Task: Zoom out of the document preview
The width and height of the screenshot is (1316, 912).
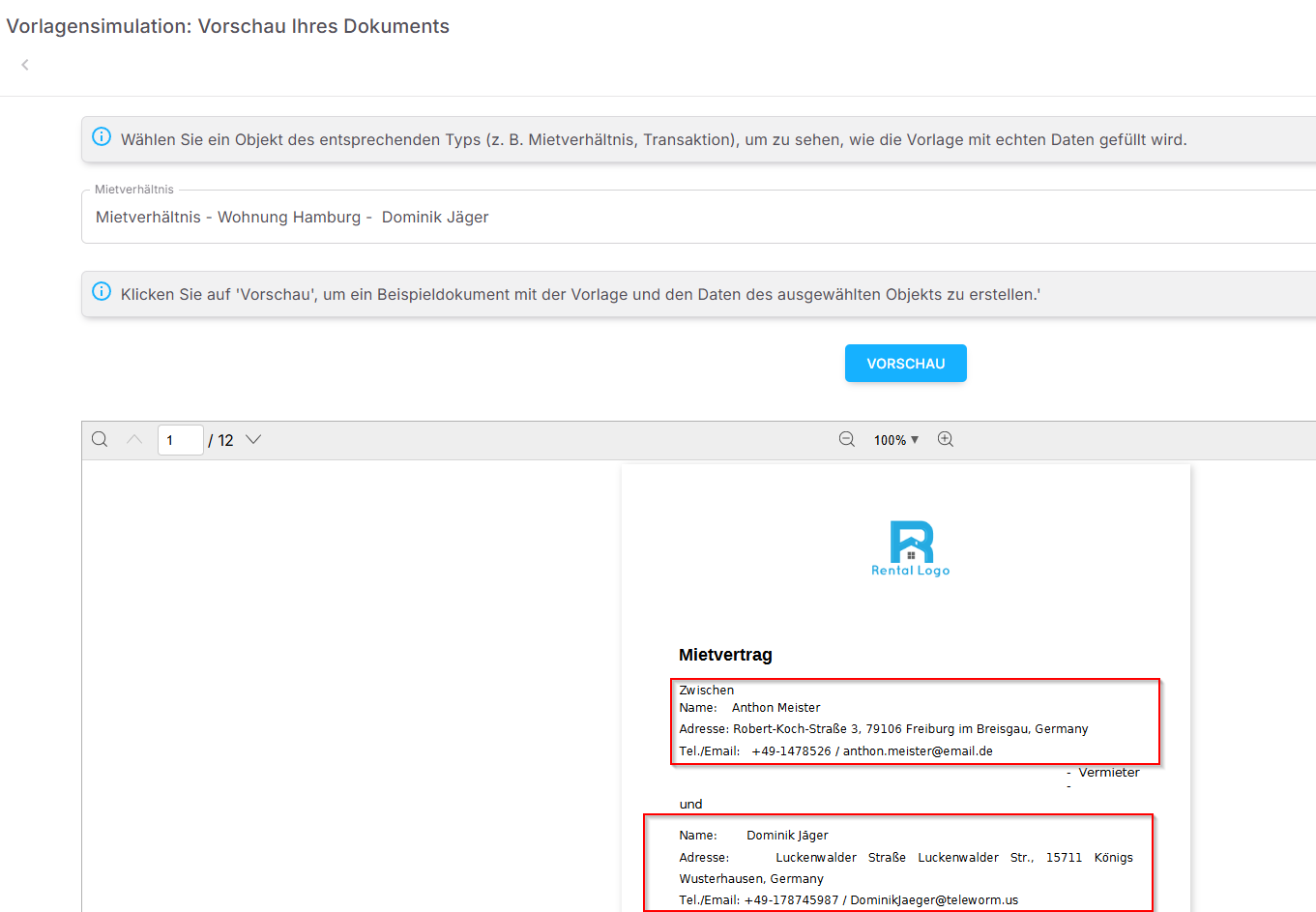Action: (x=847, y=440)
